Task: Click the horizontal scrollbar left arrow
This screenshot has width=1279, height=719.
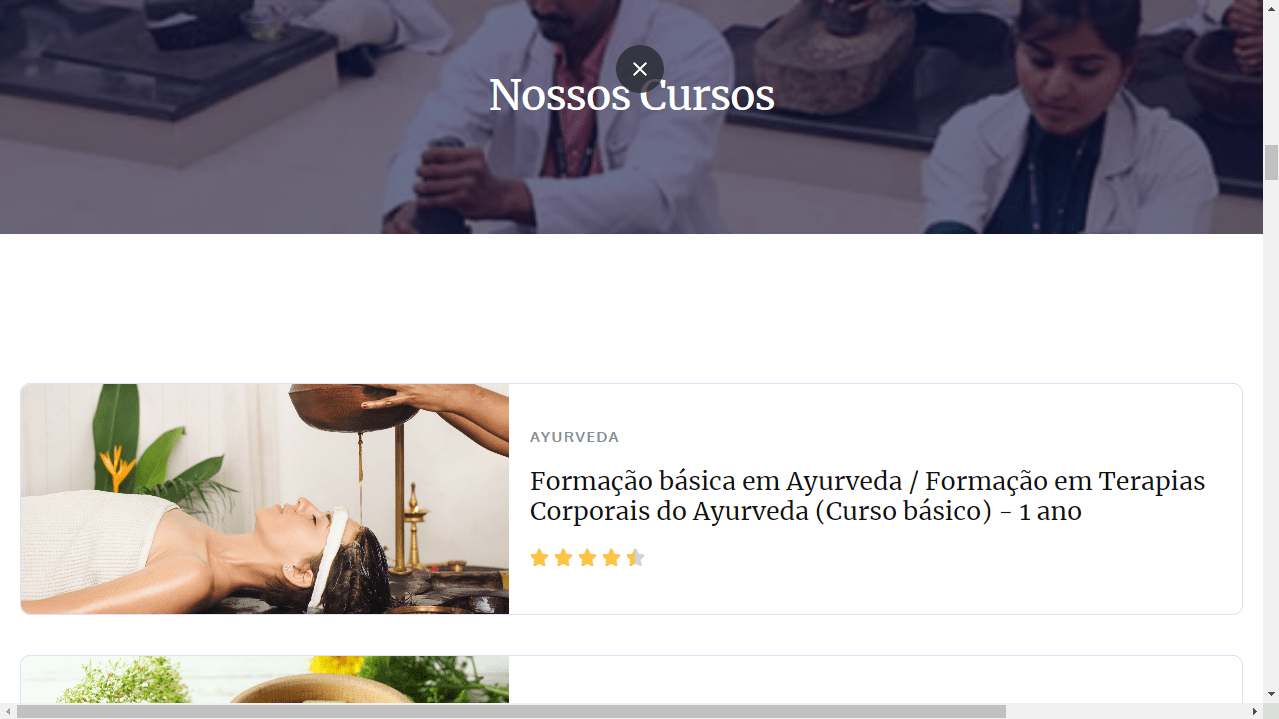Action: tap(8, 711)
